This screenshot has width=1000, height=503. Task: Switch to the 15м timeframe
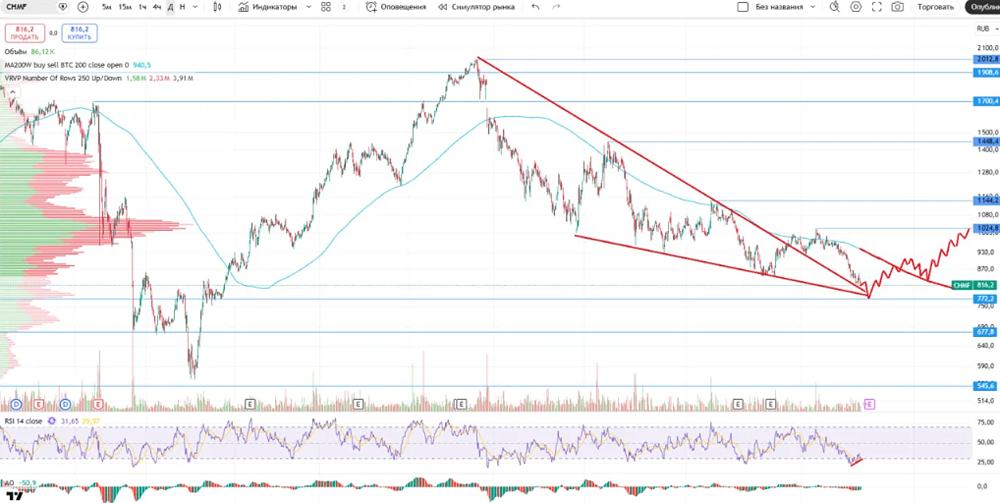[125, 7]
